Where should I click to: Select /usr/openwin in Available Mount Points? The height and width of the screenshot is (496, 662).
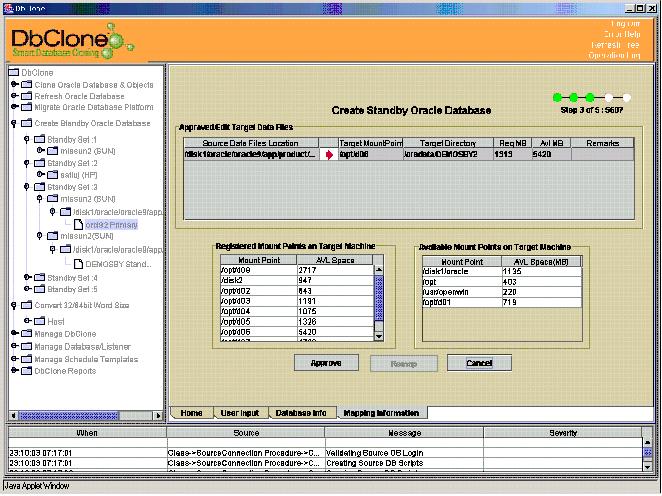(502, 292)
